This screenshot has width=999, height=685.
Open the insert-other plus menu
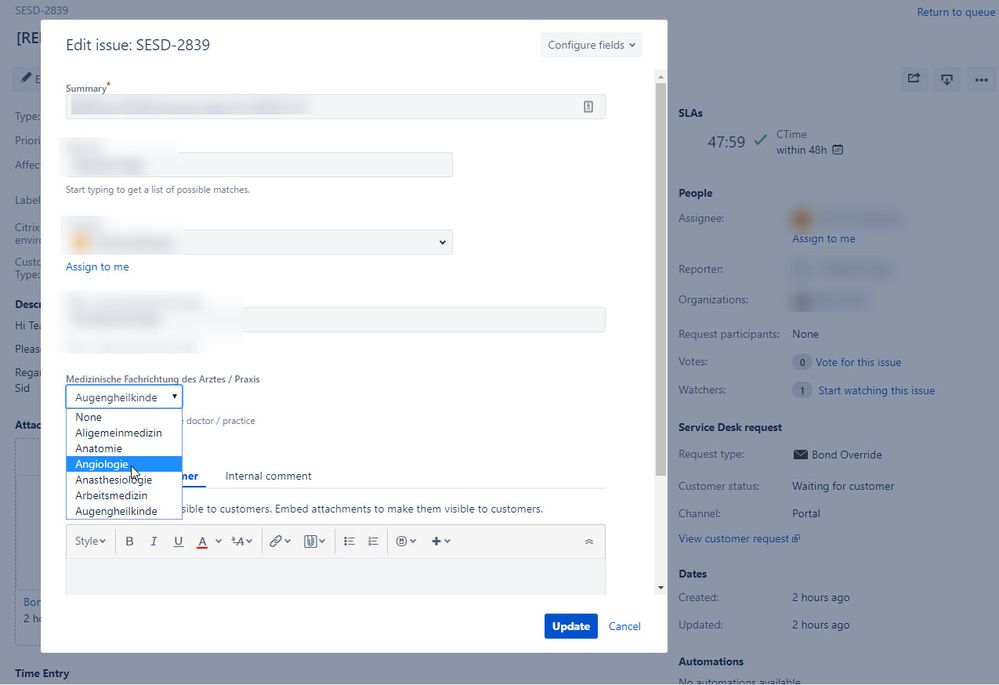pyautogui.click(x=441, y=541)
